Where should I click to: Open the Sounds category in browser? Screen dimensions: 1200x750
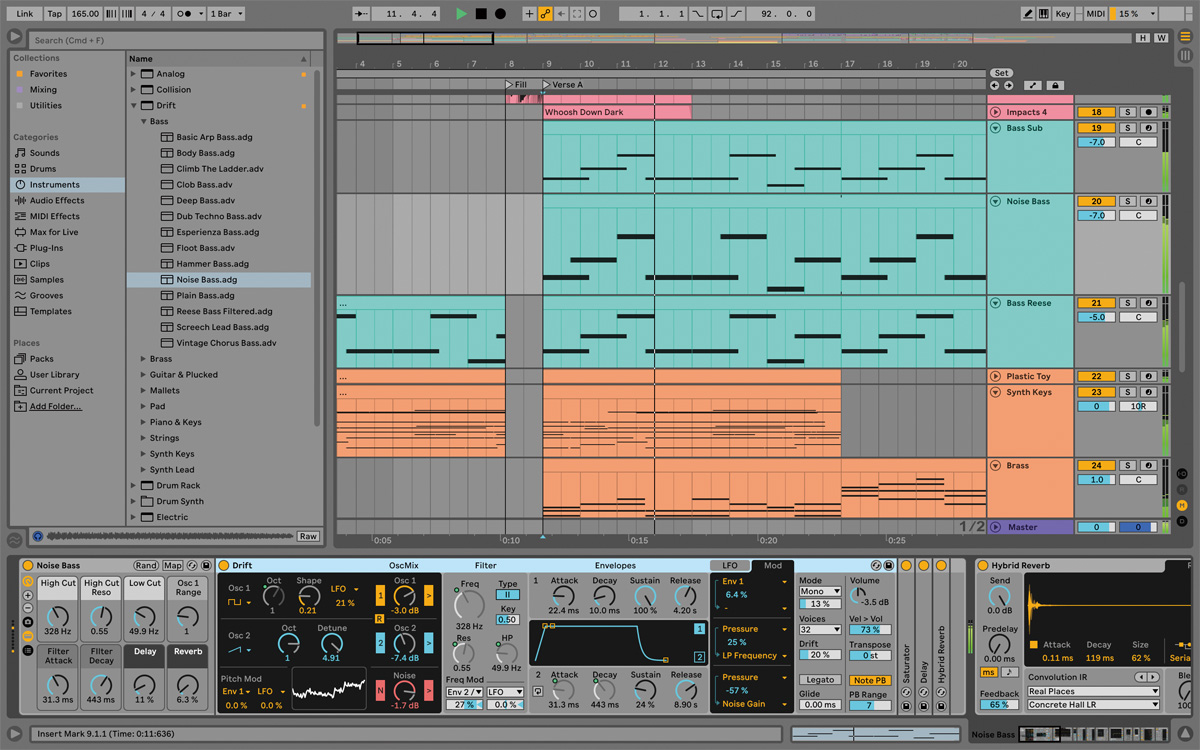tap(44, 153)
